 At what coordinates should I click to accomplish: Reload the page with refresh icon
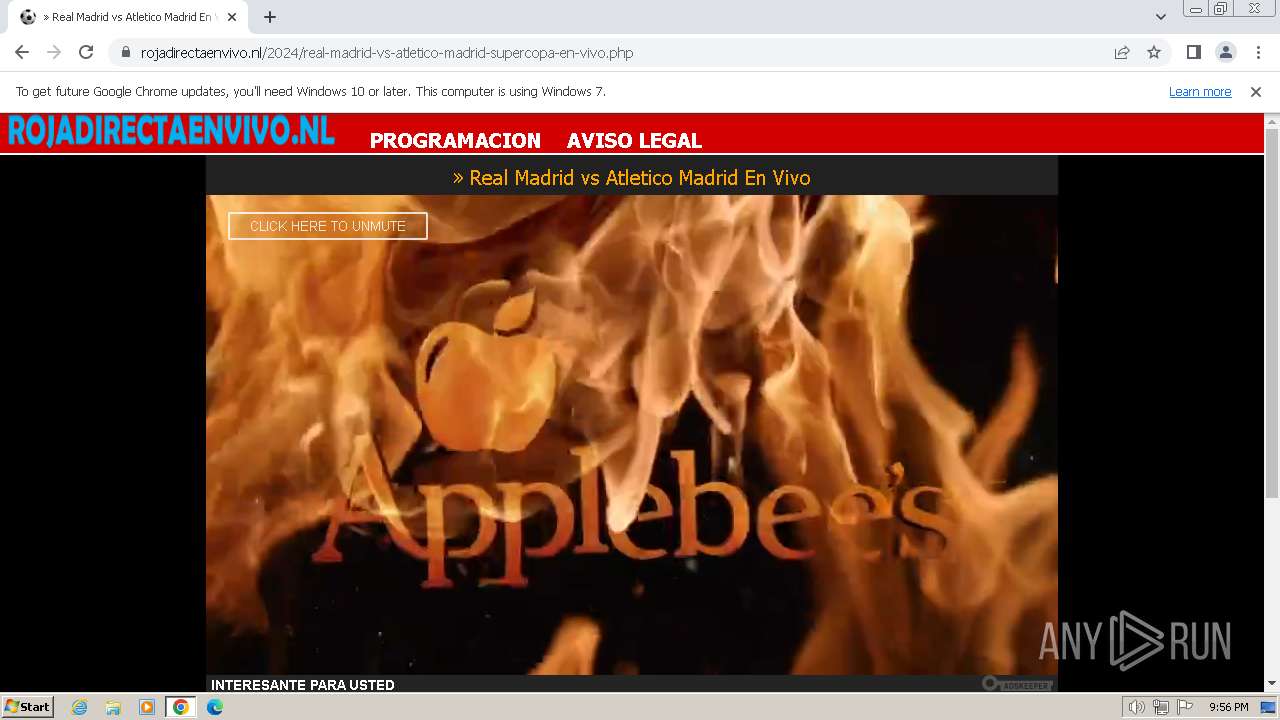click(x=86, y=53)
